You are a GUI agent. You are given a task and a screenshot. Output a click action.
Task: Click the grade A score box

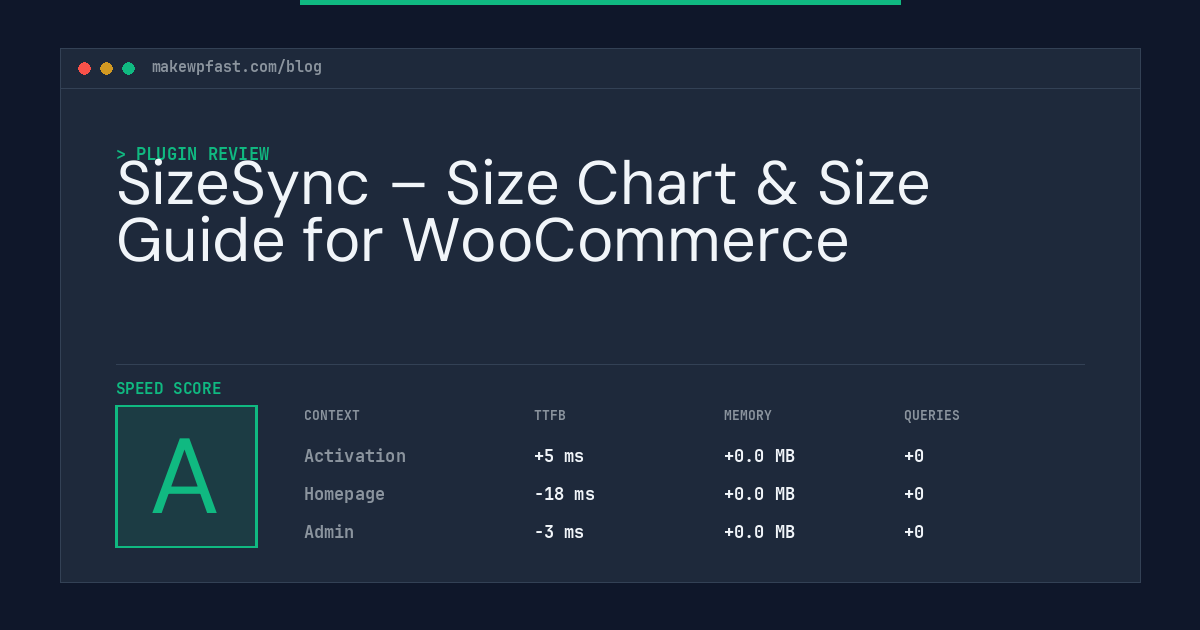pyautogui.click(x=186, y=476)
